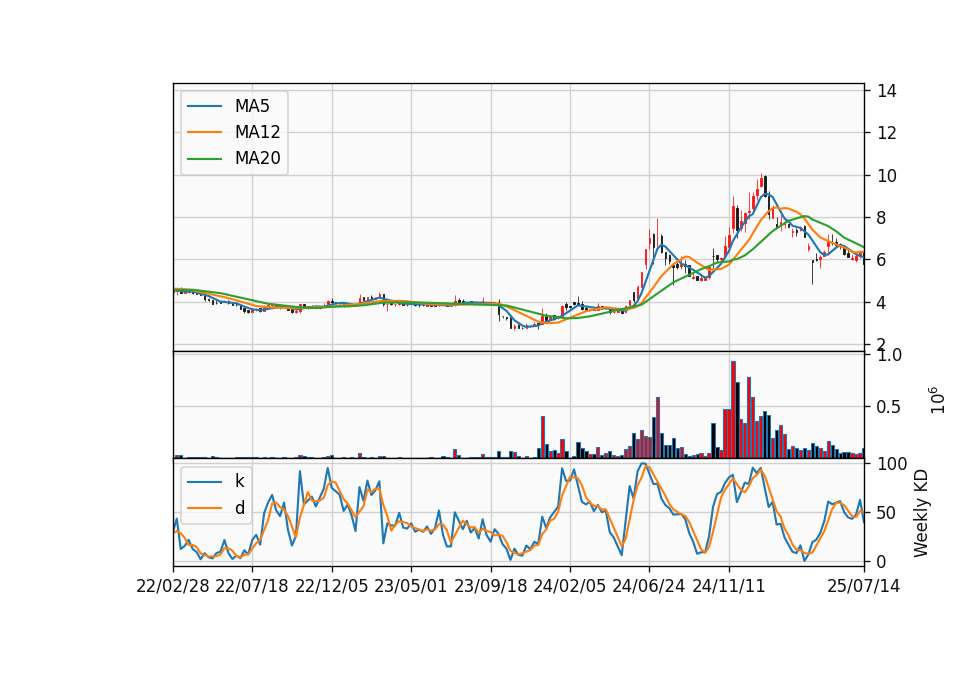This screenshot has height=690, width=960.
Task: Click the 25/07/14 date label
Action: 863,586
